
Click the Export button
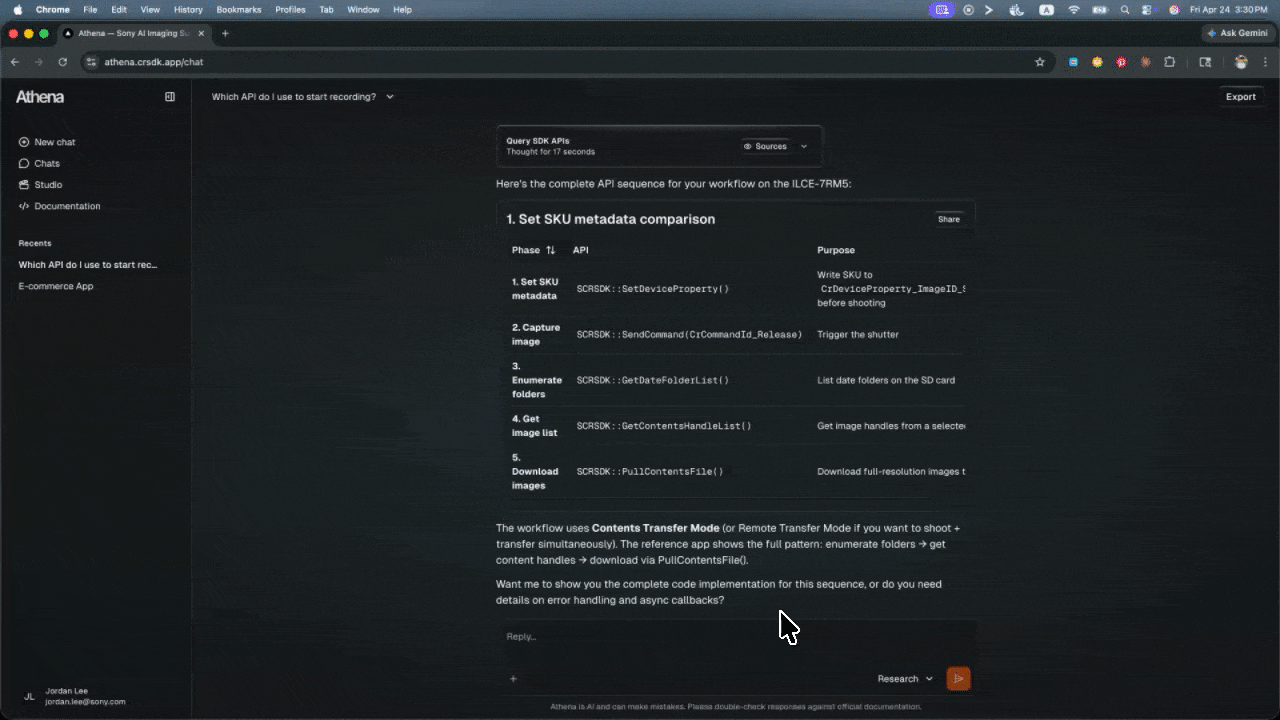click(x=1241, y=97)
